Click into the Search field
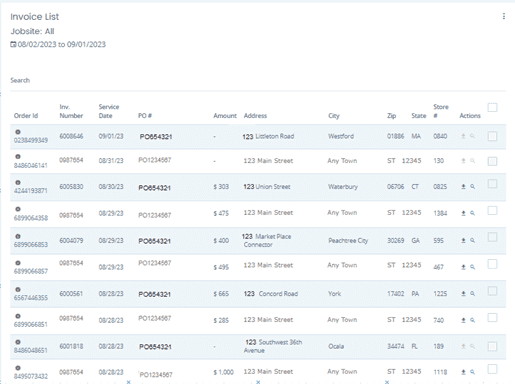 pos(258,81)
